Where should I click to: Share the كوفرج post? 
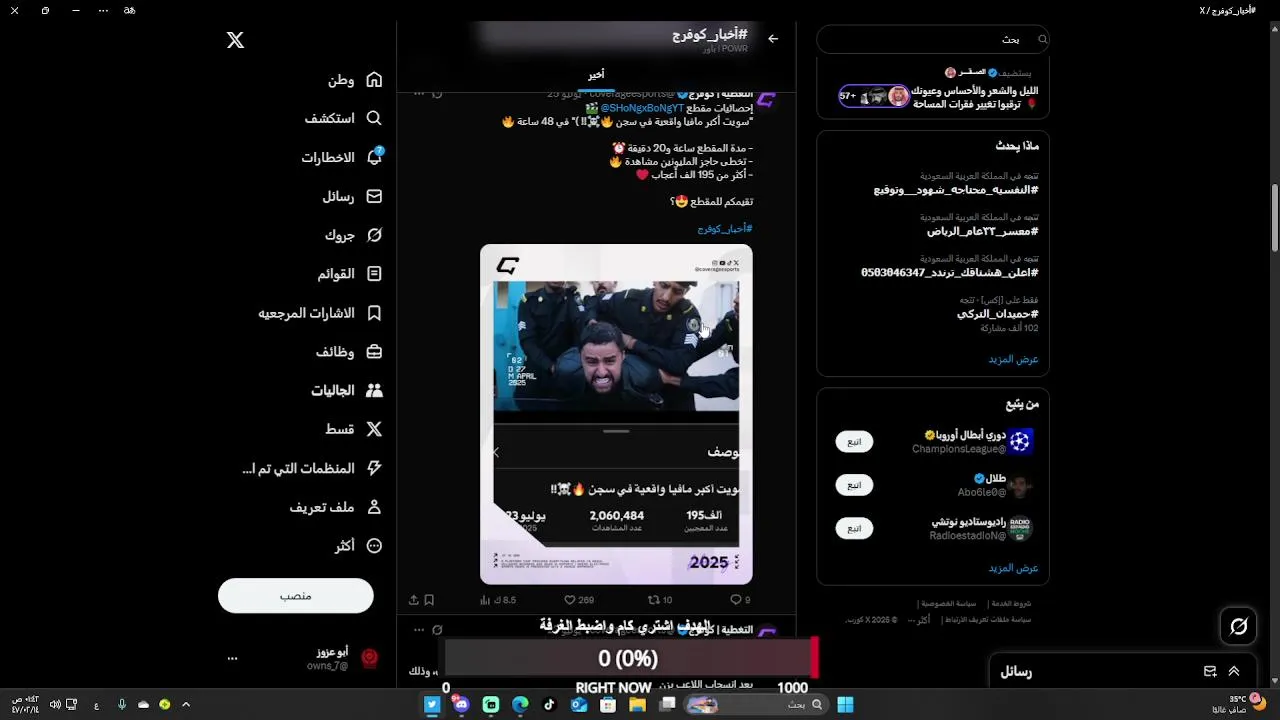click(x=413, y=600)
